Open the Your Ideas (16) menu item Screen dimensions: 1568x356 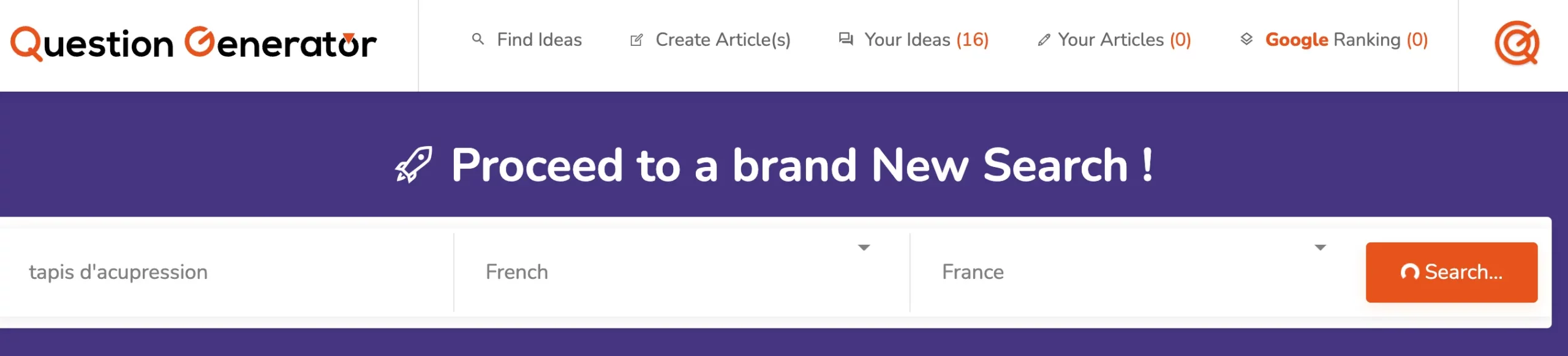coord(926,40)
